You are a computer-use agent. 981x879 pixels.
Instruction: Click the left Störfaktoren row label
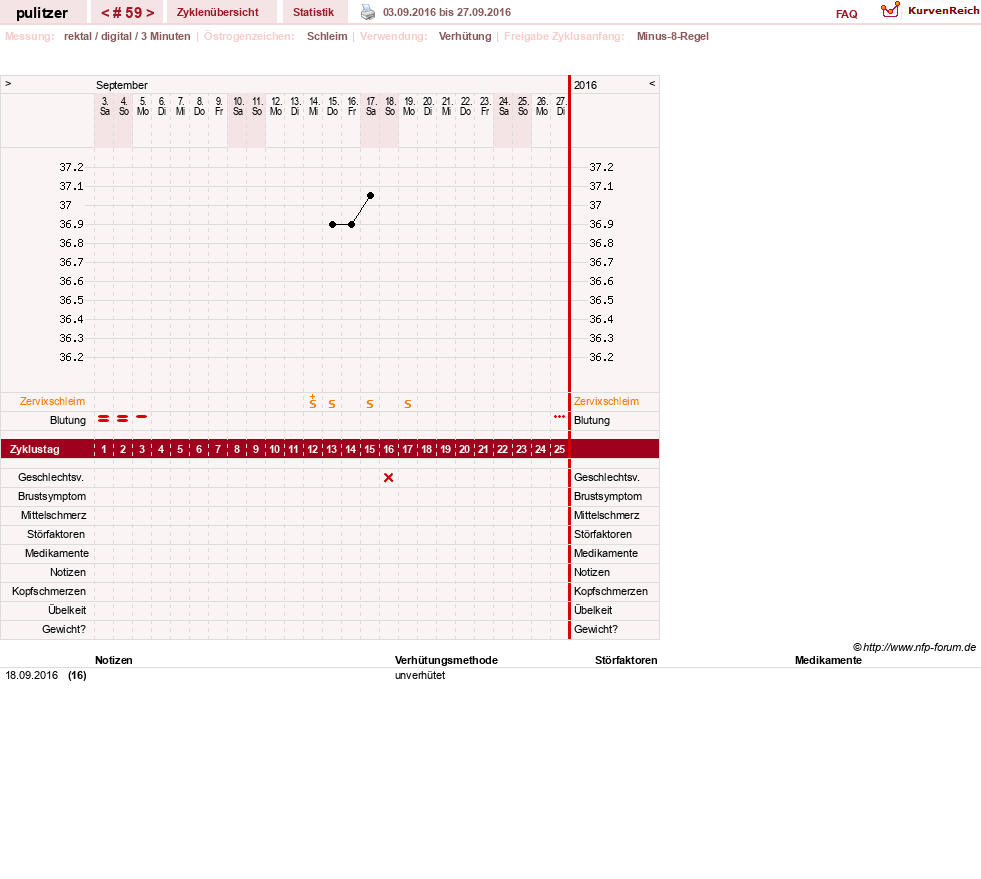pos(56,534)
